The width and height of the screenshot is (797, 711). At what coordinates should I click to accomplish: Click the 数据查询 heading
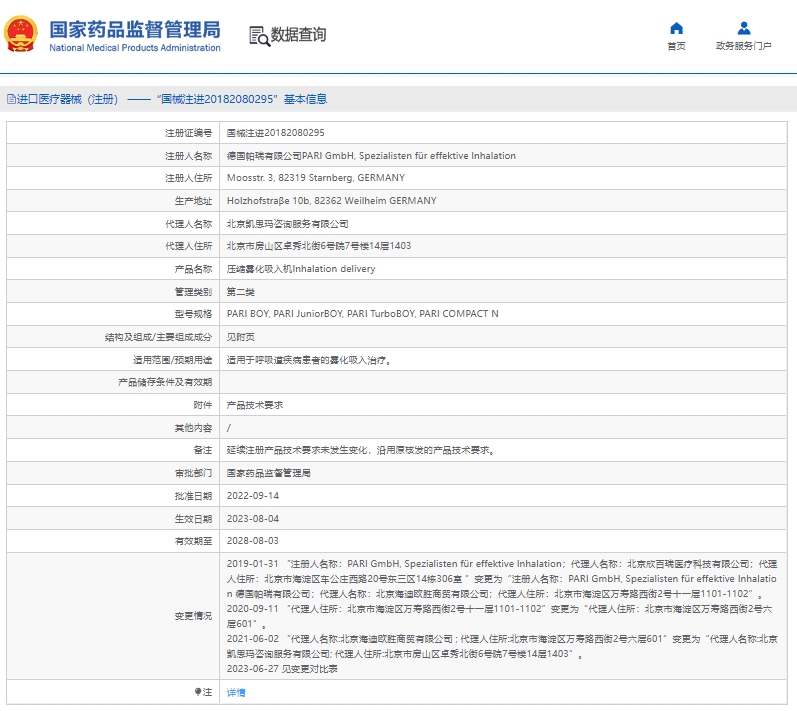point(298,35)
